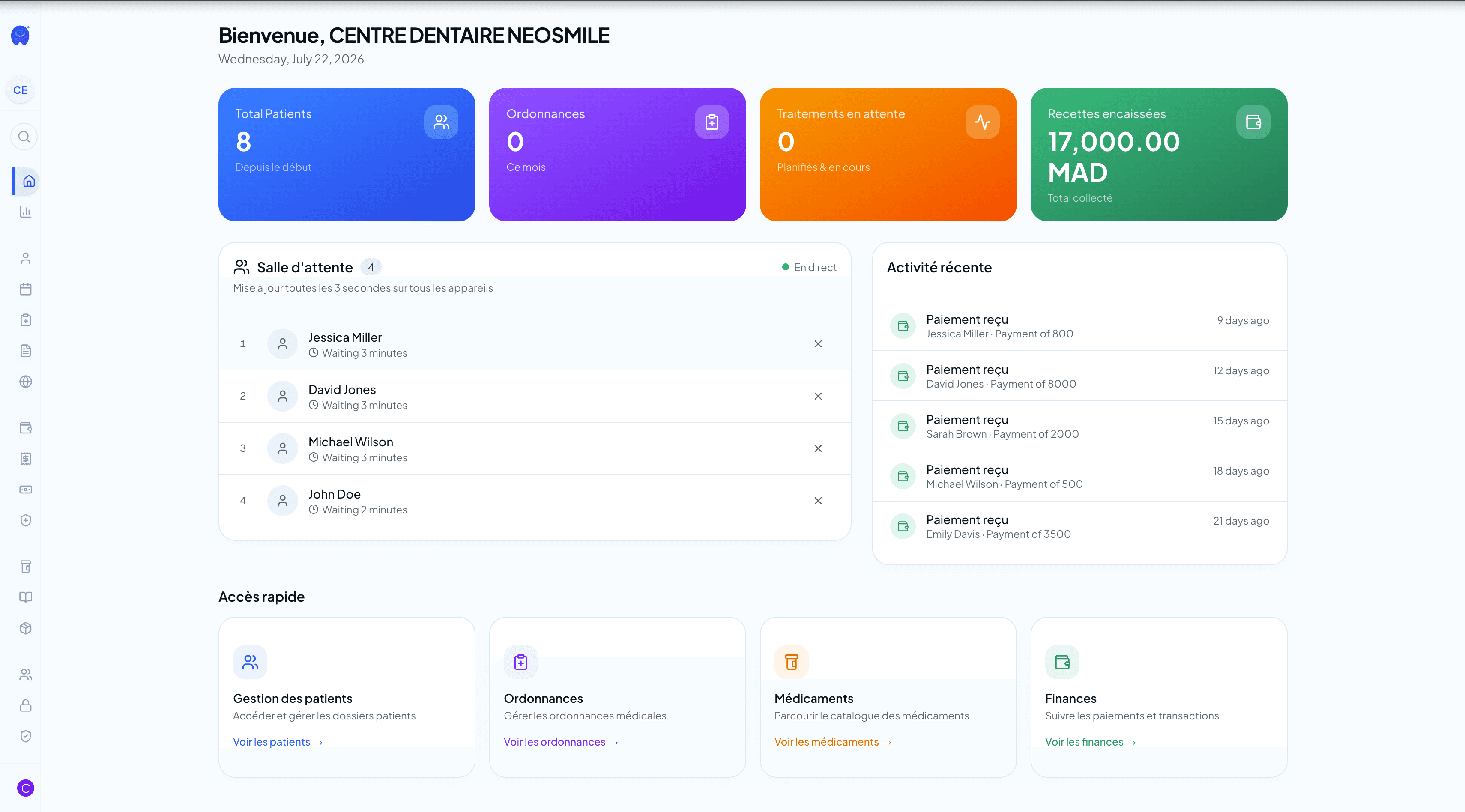The height and width of the screenshot is (812, 1465).
Task: Open the bar chart statistics icon
Action: coord(26,212)
